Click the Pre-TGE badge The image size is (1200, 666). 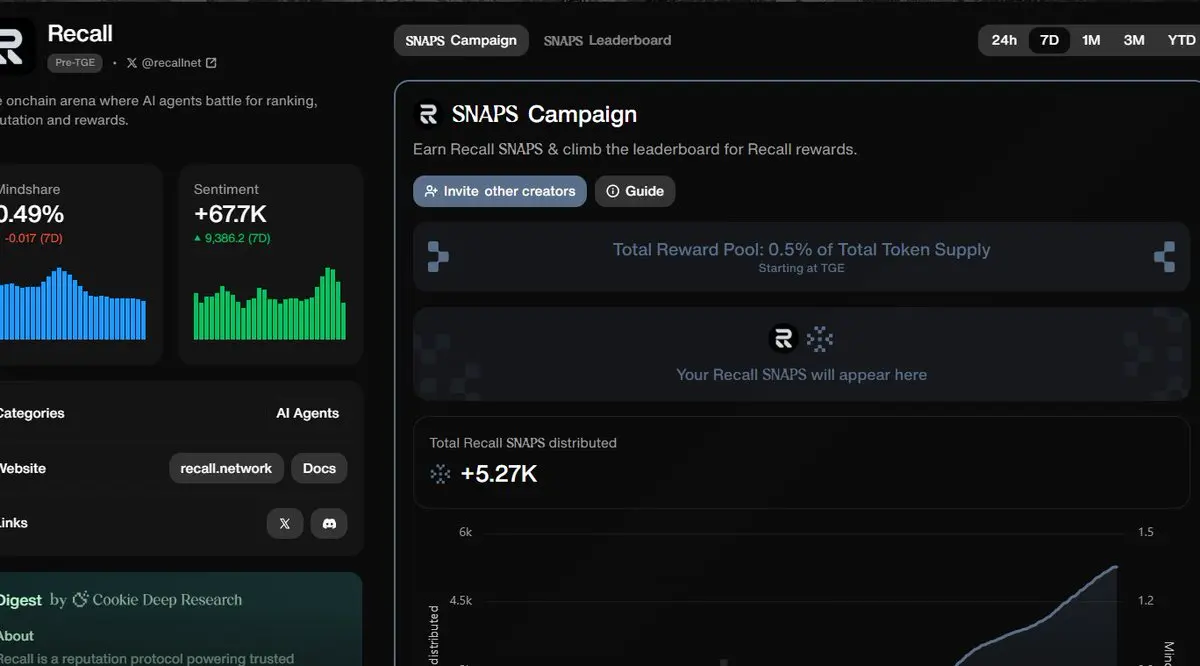(75, 62)
